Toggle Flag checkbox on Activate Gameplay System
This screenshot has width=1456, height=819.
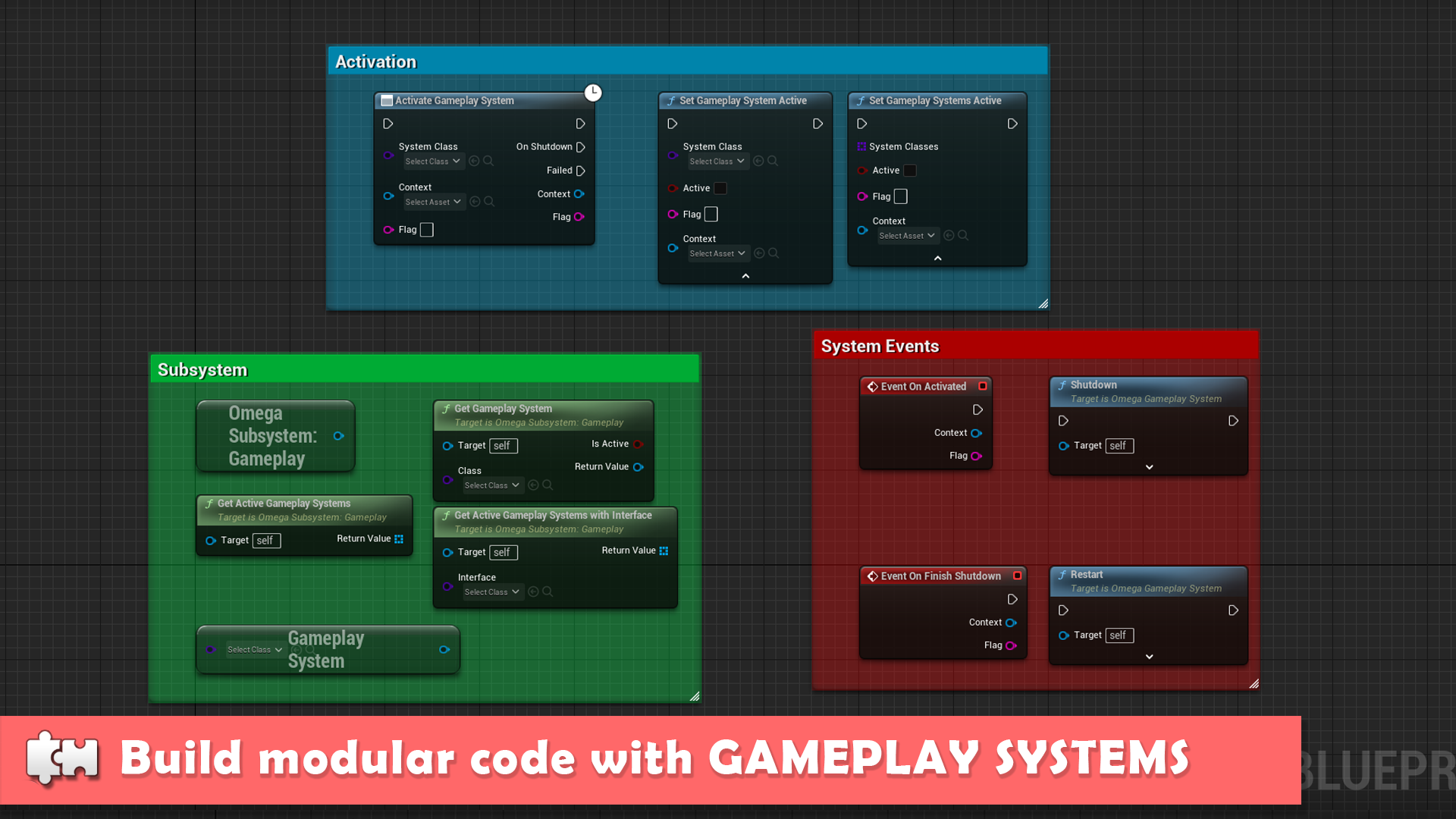[427, 230]
